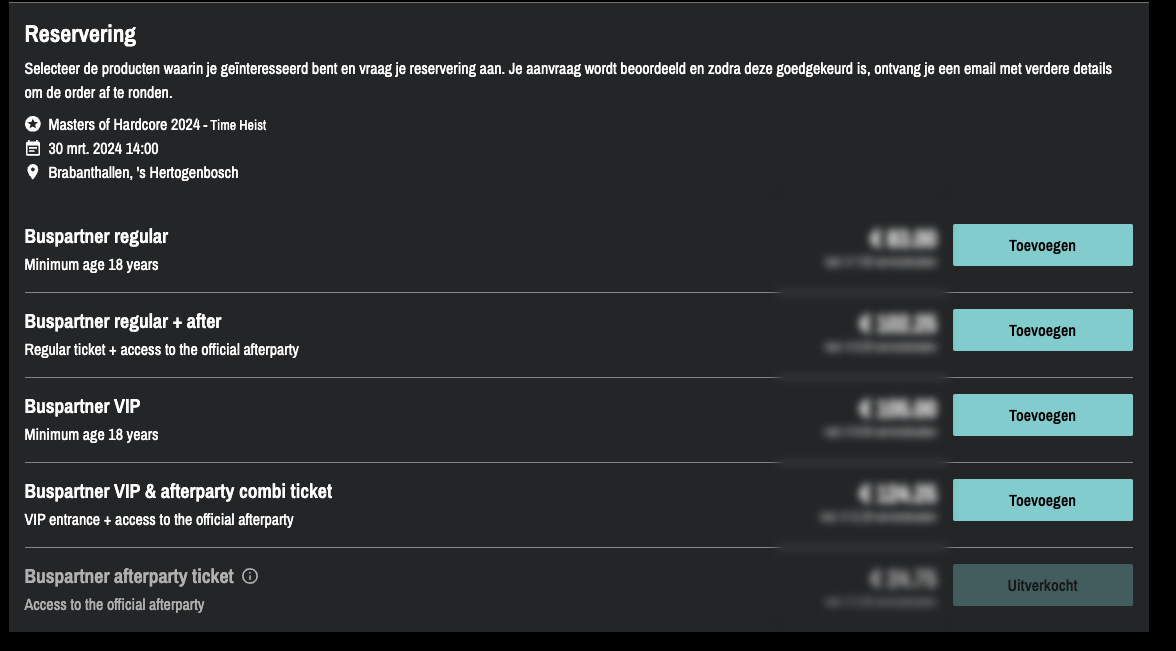Click the calendar icon next to the date

point(33,149)
